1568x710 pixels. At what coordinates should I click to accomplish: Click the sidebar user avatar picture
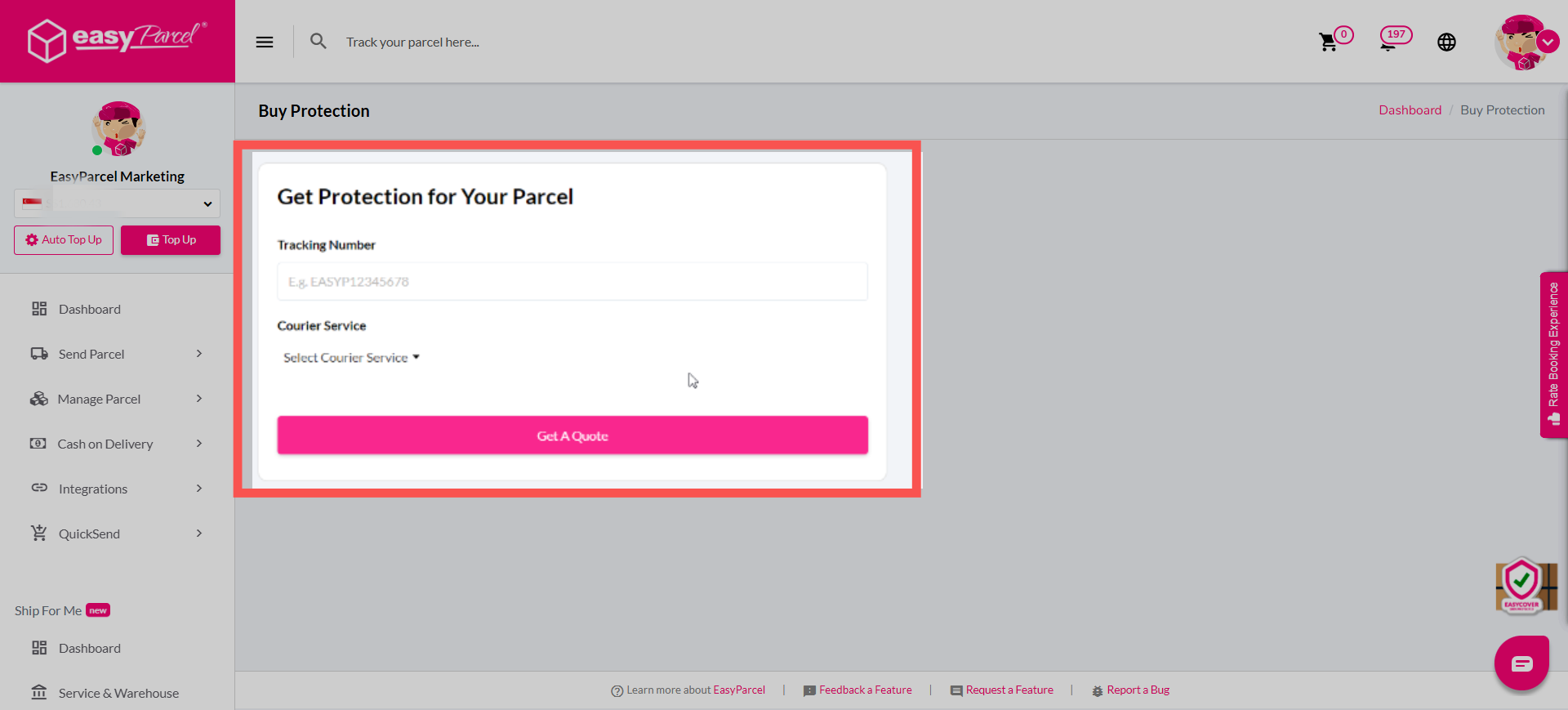pos(118,128)
